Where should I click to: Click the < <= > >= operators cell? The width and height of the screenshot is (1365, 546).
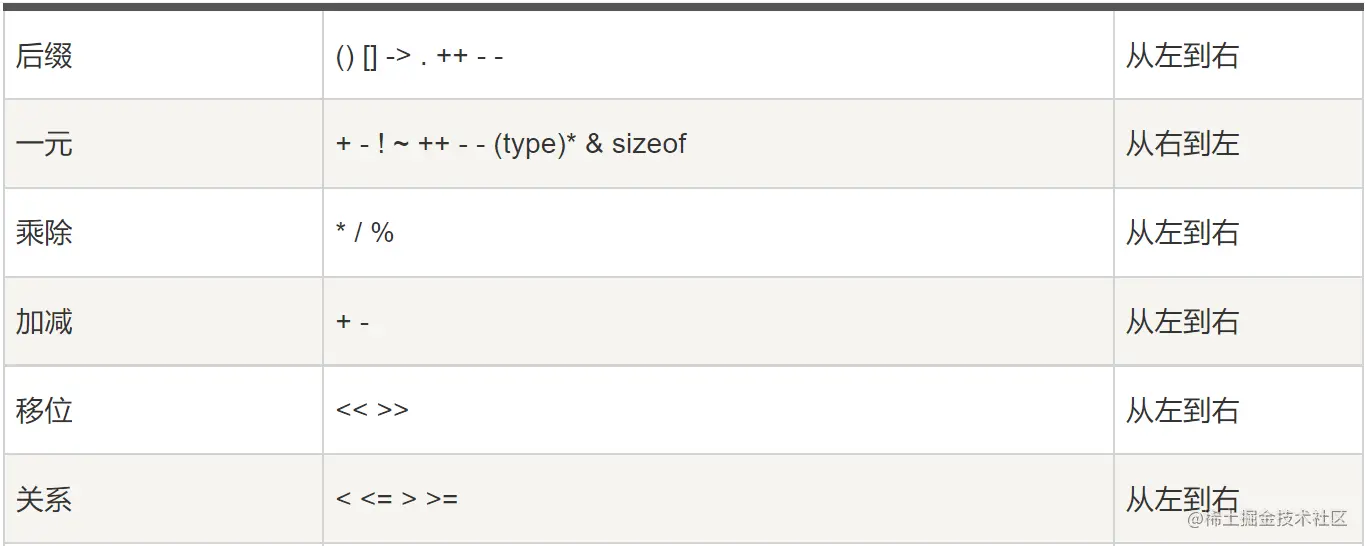(396, 499)
